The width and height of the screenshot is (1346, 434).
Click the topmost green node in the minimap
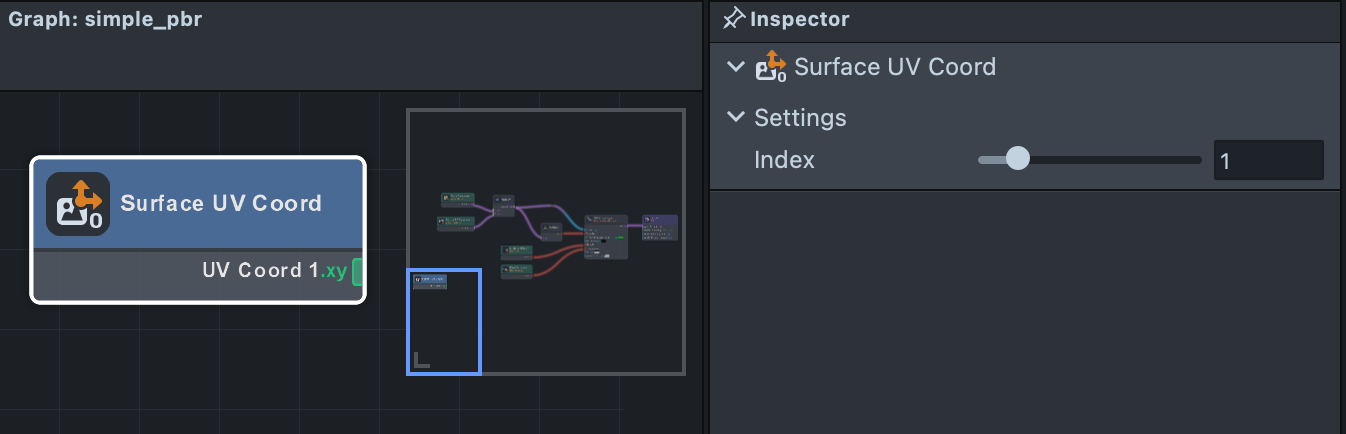tap(458, 200)
